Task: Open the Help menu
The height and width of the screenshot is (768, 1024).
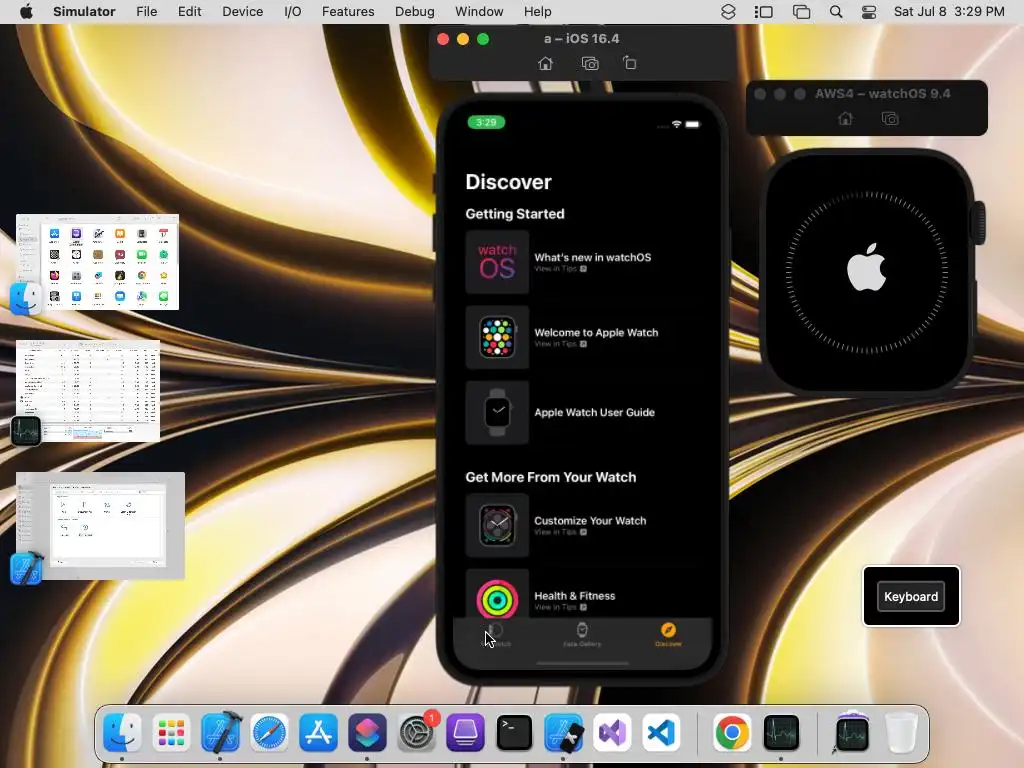Action: pyautogui.click(x=537, y=12)
